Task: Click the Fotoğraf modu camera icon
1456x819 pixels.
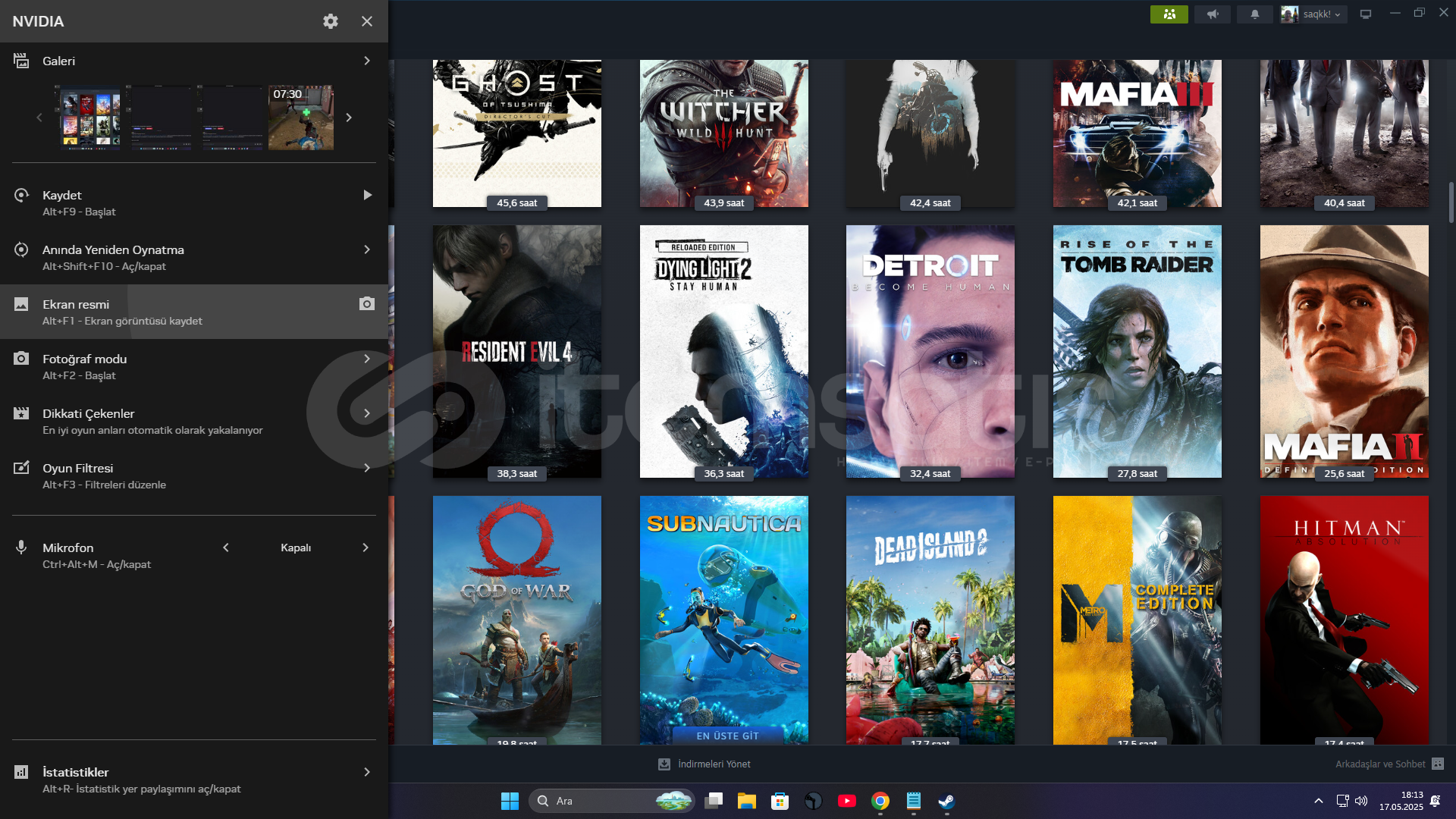Action: 21,358
